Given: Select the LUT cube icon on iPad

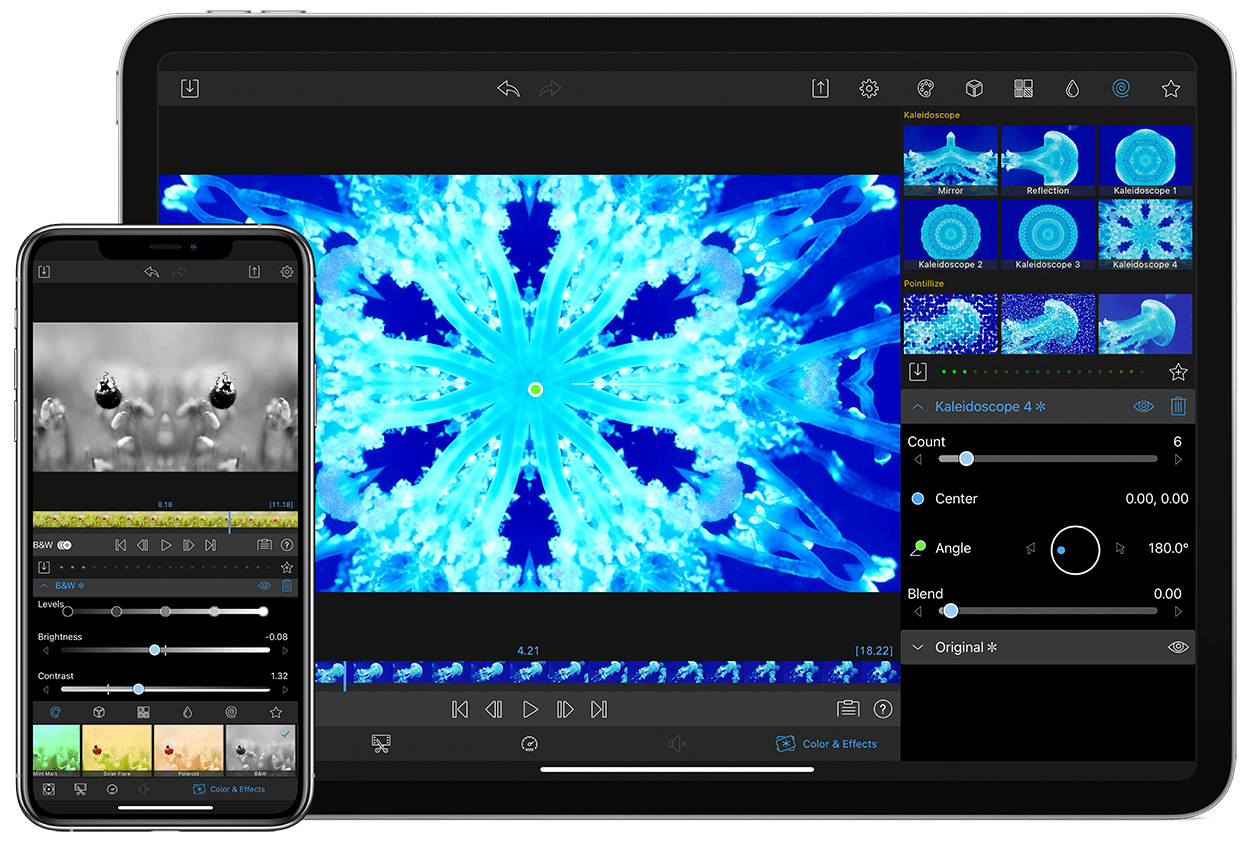Looking at the screenshot, I should [974, 88].
